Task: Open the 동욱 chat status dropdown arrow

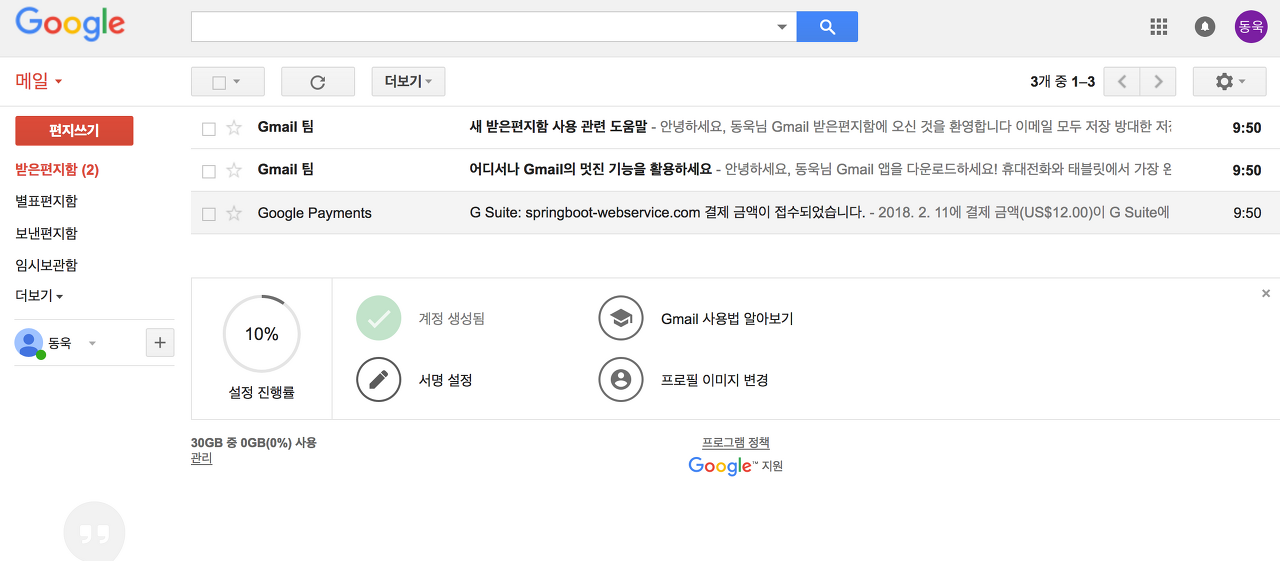Action: pos(92,343)
